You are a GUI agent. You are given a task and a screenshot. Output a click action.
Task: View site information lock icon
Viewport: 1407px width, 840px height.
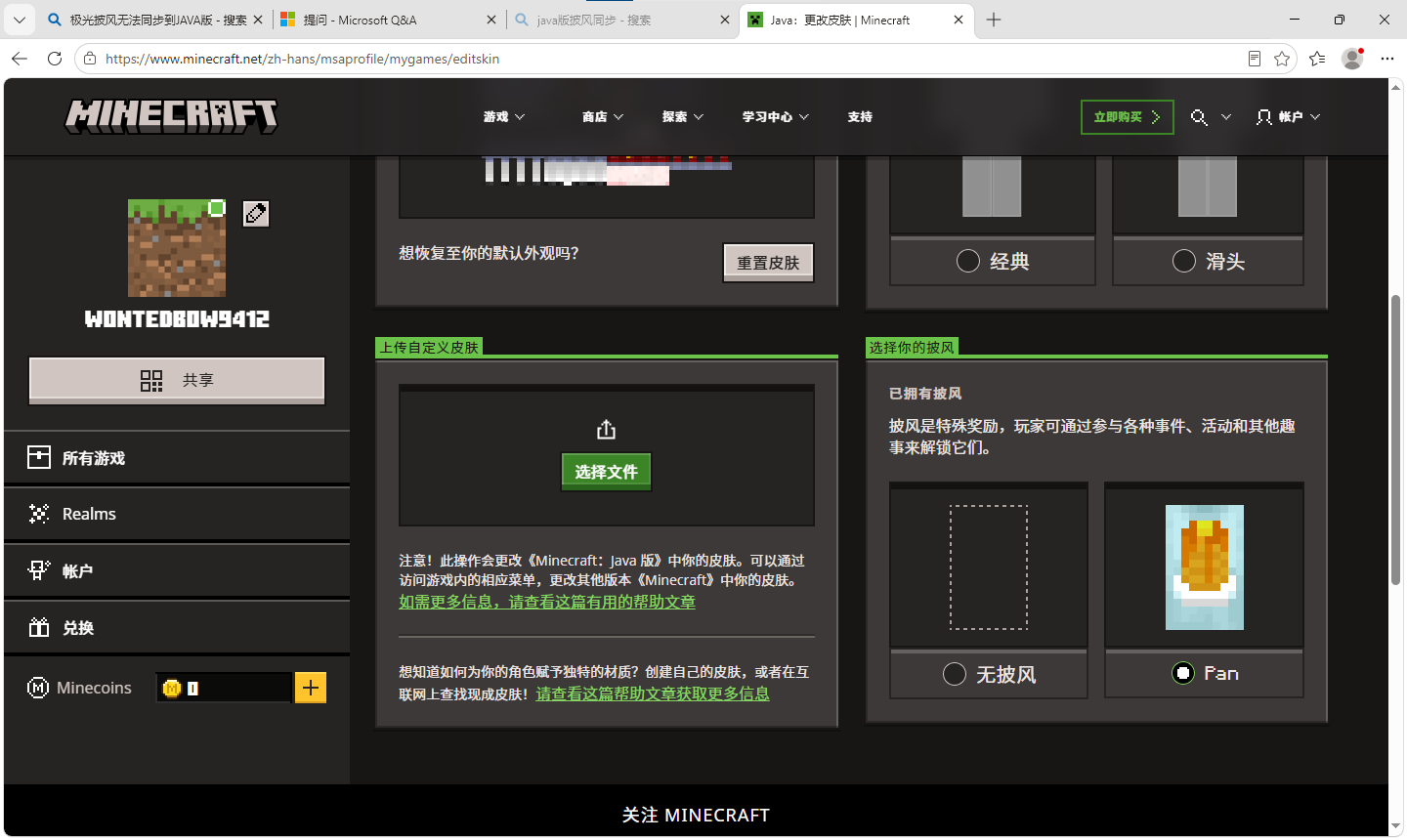90,59
